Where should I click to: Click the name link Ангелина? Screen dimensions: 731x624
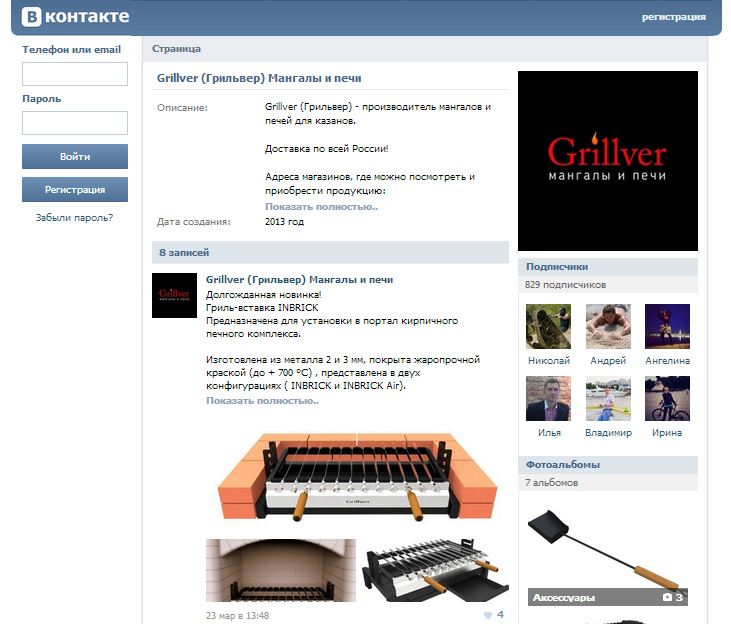[x=667, y=361]
